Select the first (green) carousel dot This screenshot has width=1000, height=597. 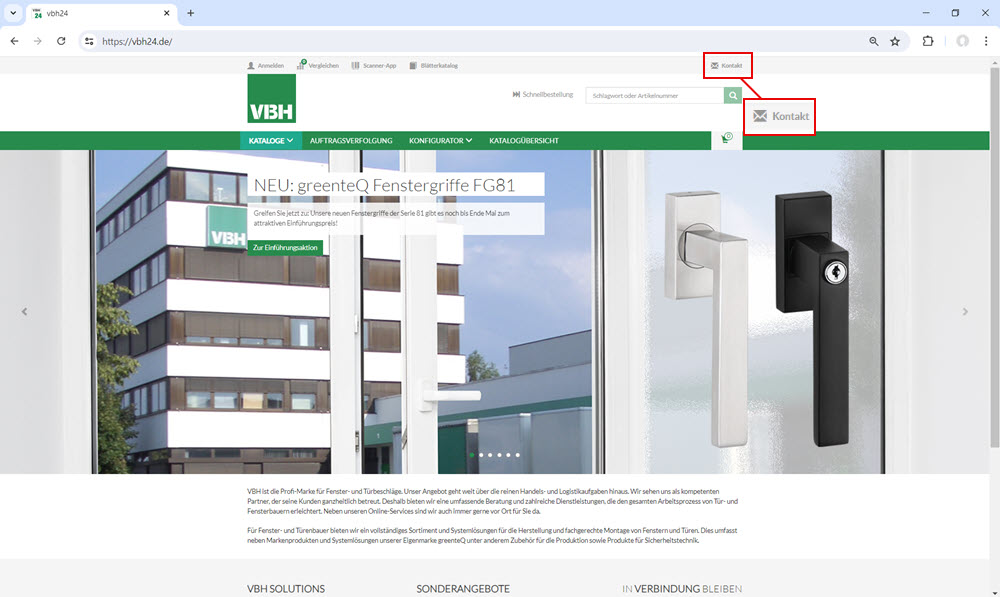472,455
